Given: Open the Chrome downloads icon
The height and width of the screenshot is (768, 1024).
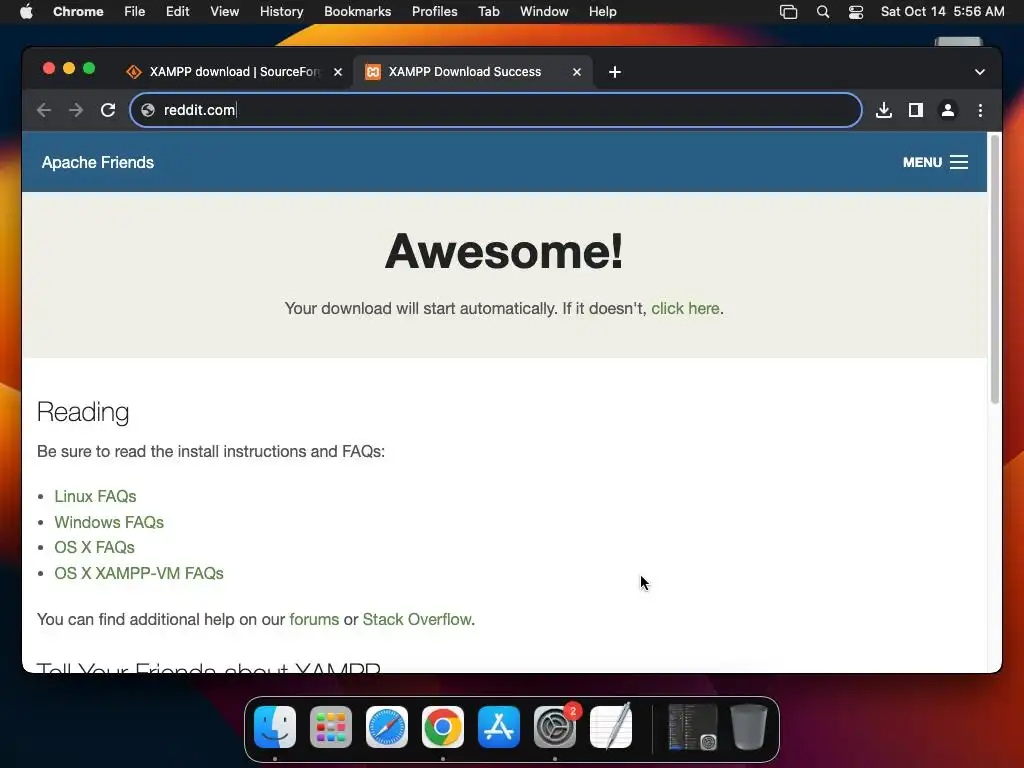Looking at the screenshot, I should (884, 110).
